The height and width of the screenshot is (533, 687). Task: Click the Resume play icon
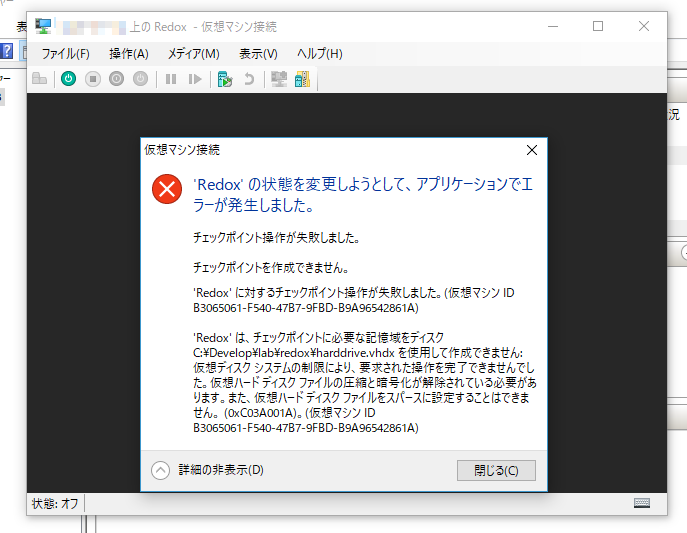[195, 78]
